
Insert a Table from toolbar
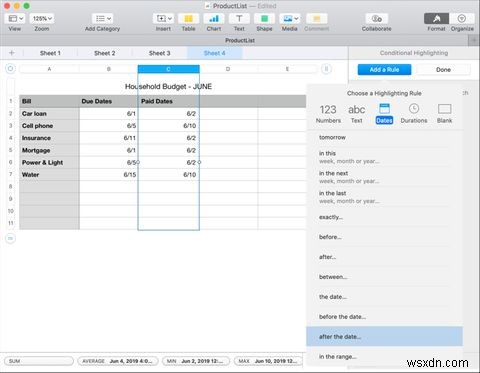coord(188,19)
